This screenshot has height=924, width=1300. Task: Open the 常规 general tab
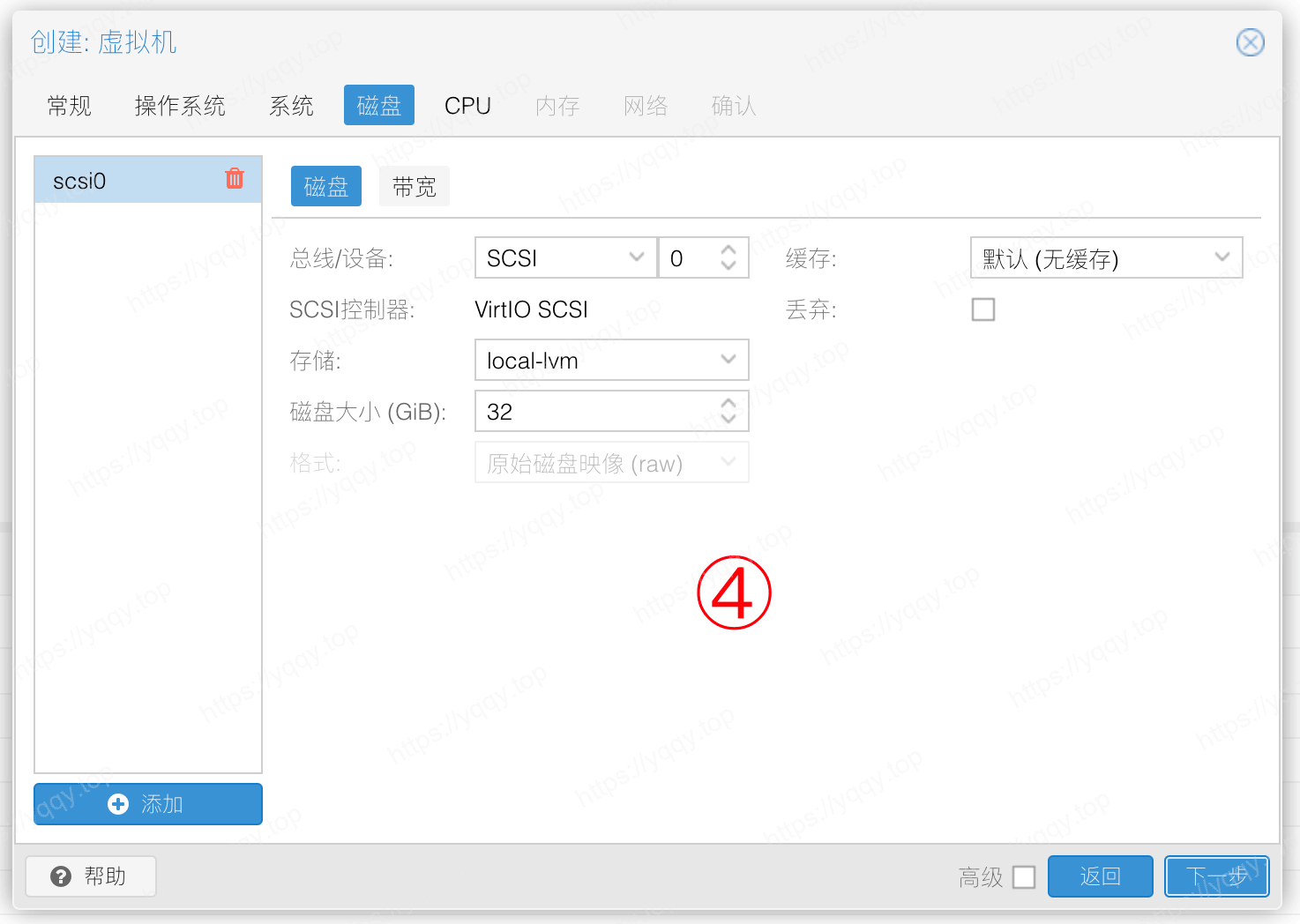(69, 106)
